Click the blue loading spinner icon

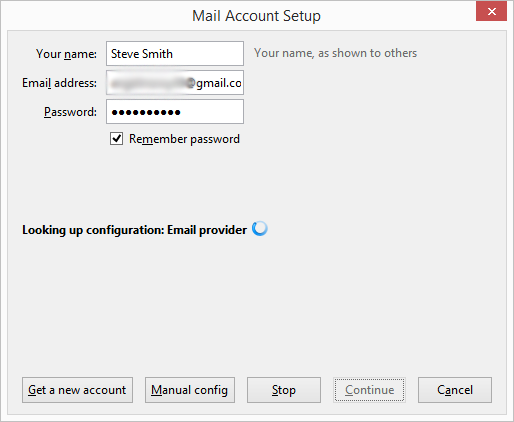(x=260, y=229)
